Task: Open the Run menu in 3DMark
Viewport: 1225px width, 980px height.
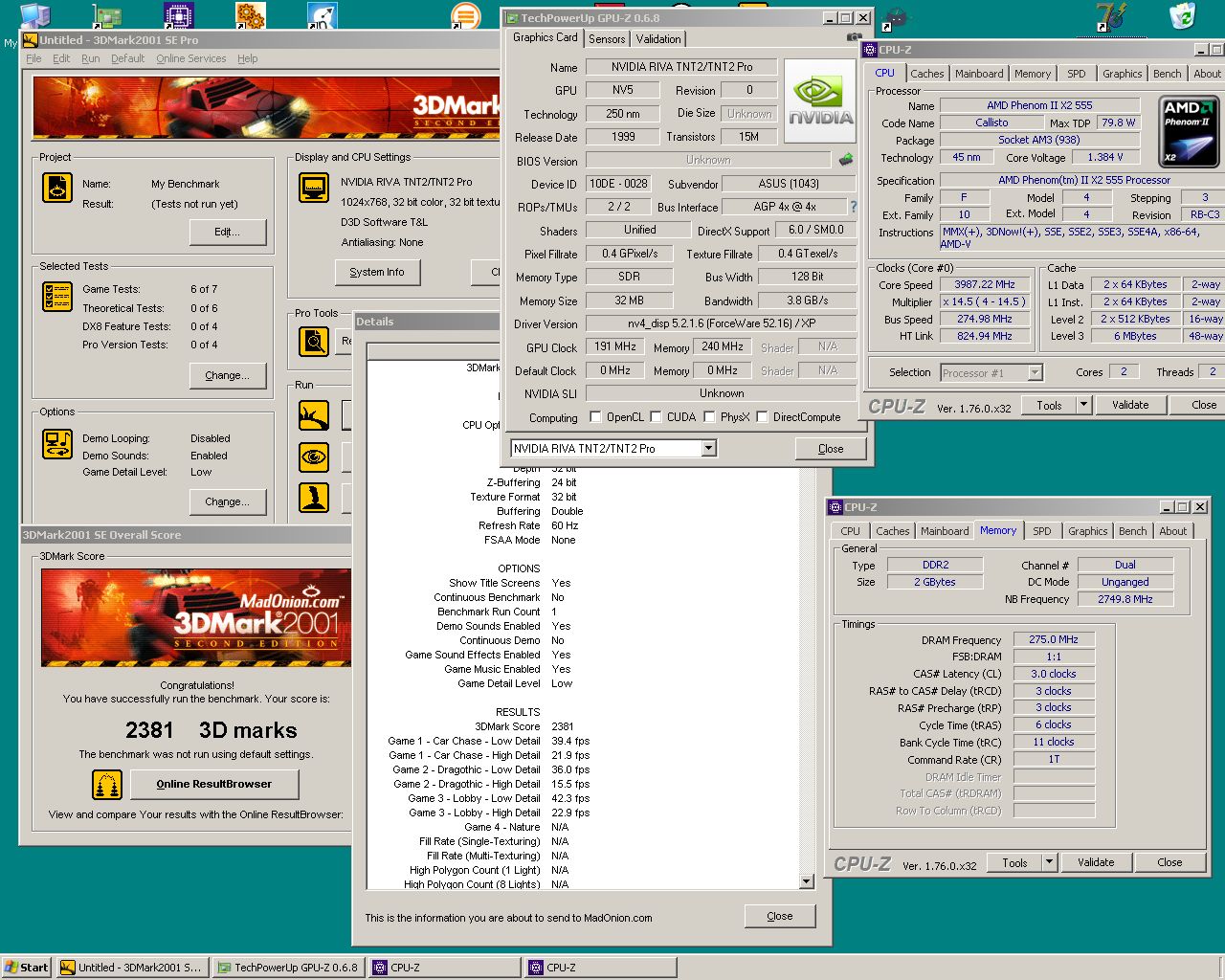Action: pos(90,58)
